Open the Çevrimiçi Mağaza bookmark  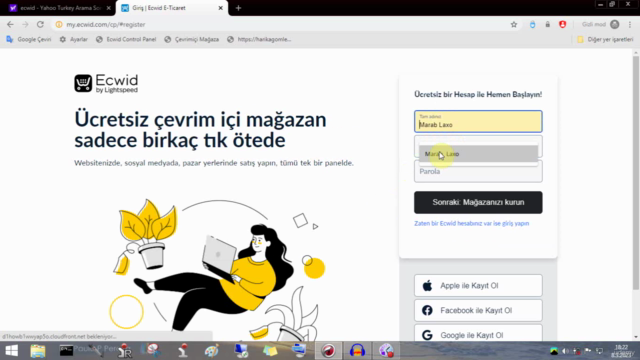(x=192, y=39)
